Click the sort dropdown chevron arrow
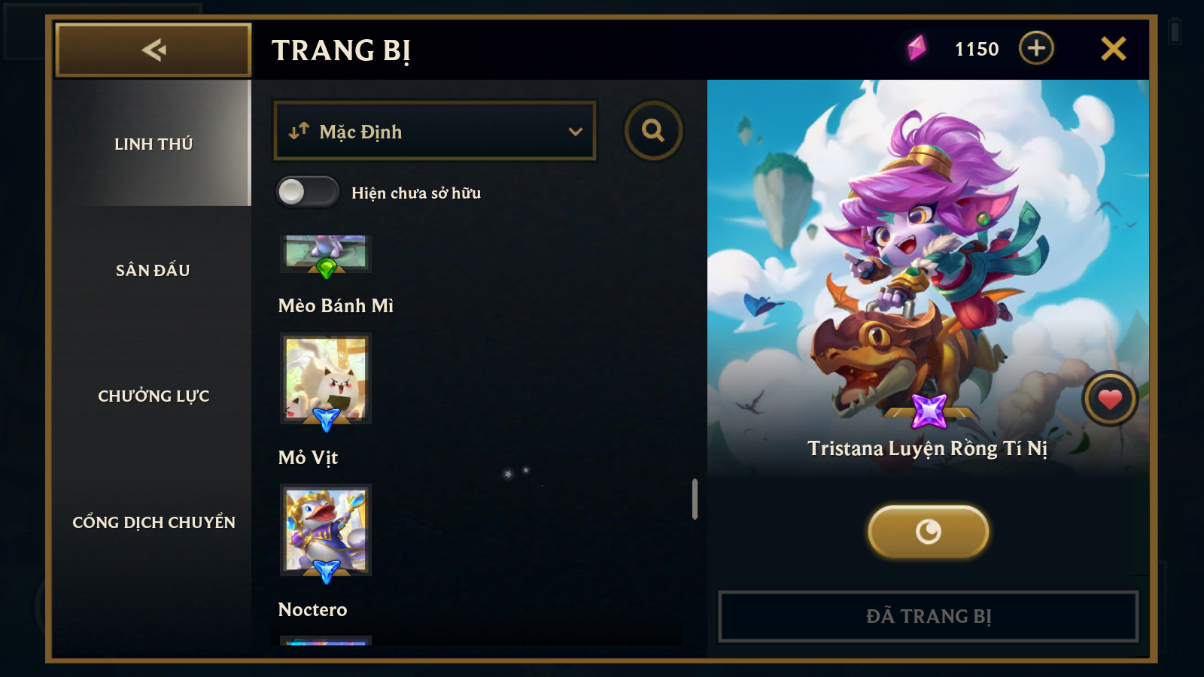1204x677 pixels. coord(575,132)
